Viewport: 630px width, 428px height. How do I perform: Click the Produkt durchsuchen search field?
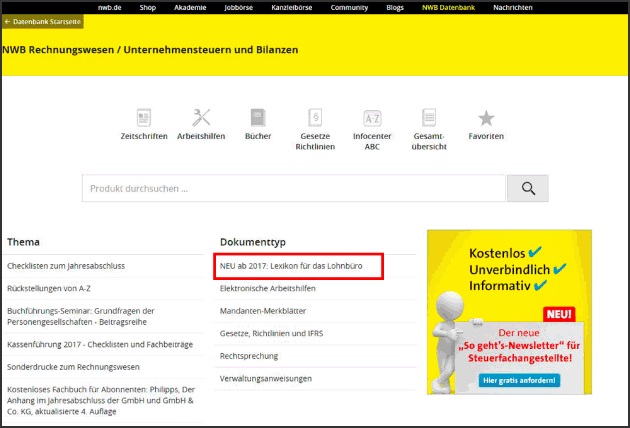(293, 188)
